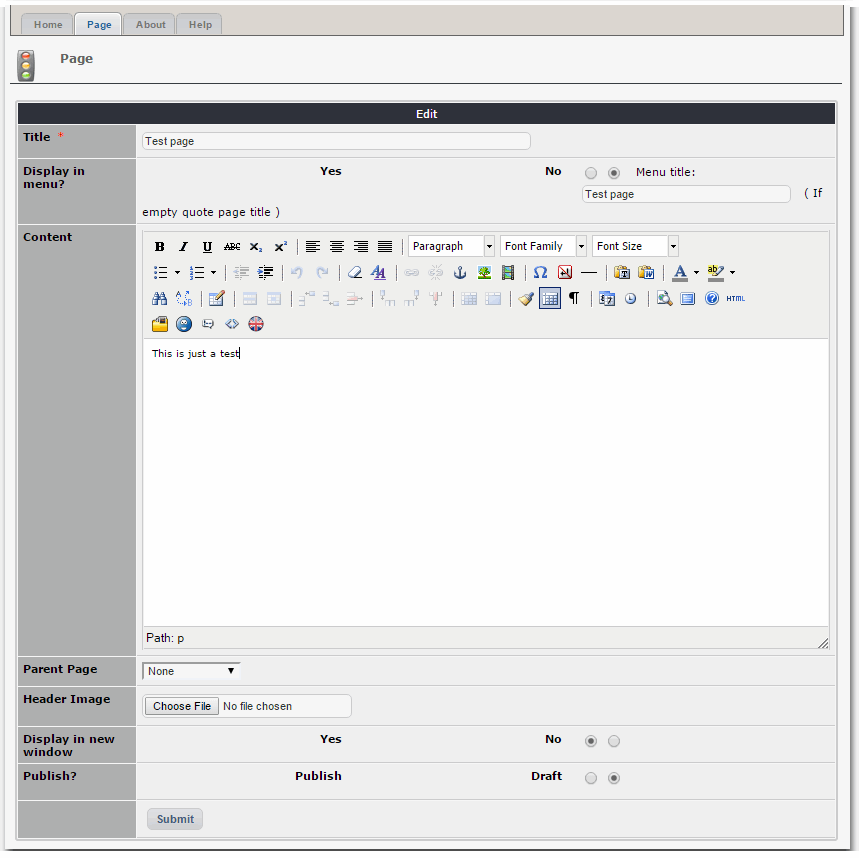Center align the text
The height and width of the screenshot is (858, 859).
point(337,247)
